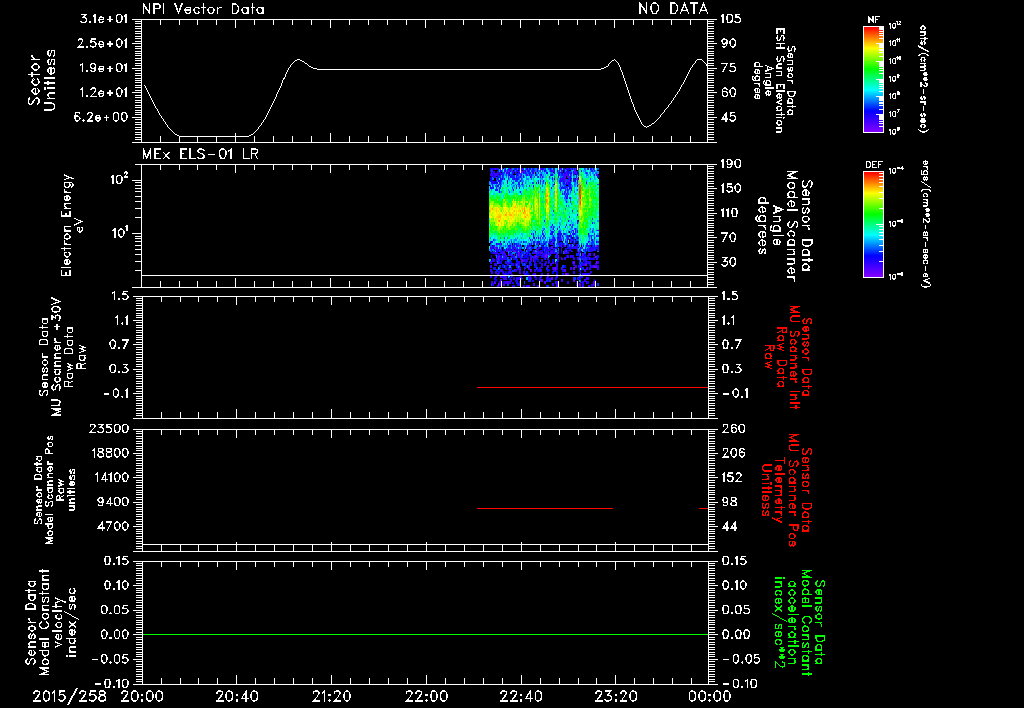1024x708 pixels.
Task: Click the '22:00' time tick label
Action: [426, 696]
